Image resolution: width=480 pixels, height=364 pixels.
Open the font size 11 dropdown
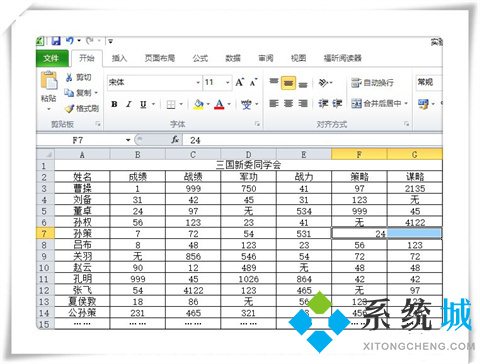[228, 82]
